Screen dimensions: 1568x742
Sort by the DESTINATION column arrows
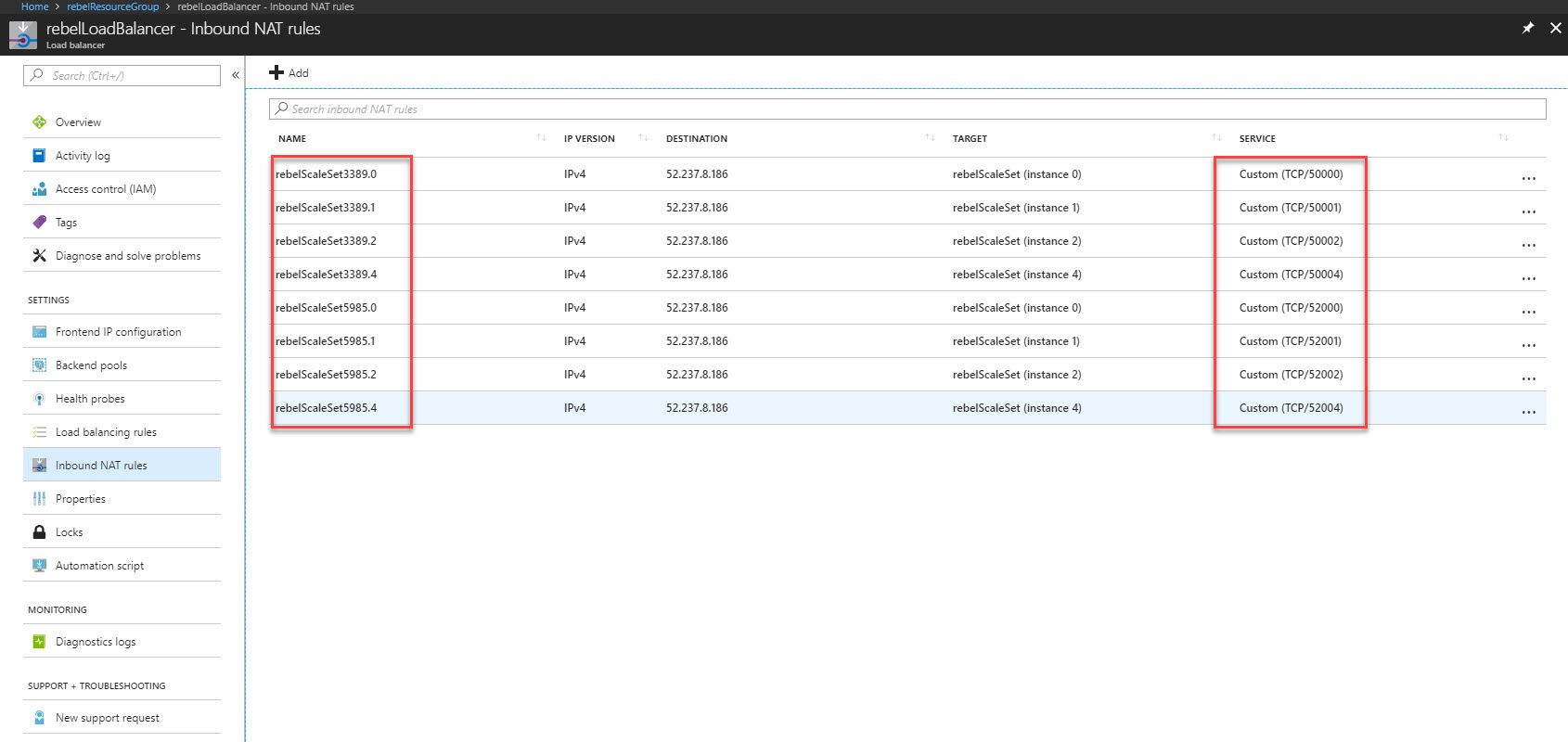click(930, 137)
